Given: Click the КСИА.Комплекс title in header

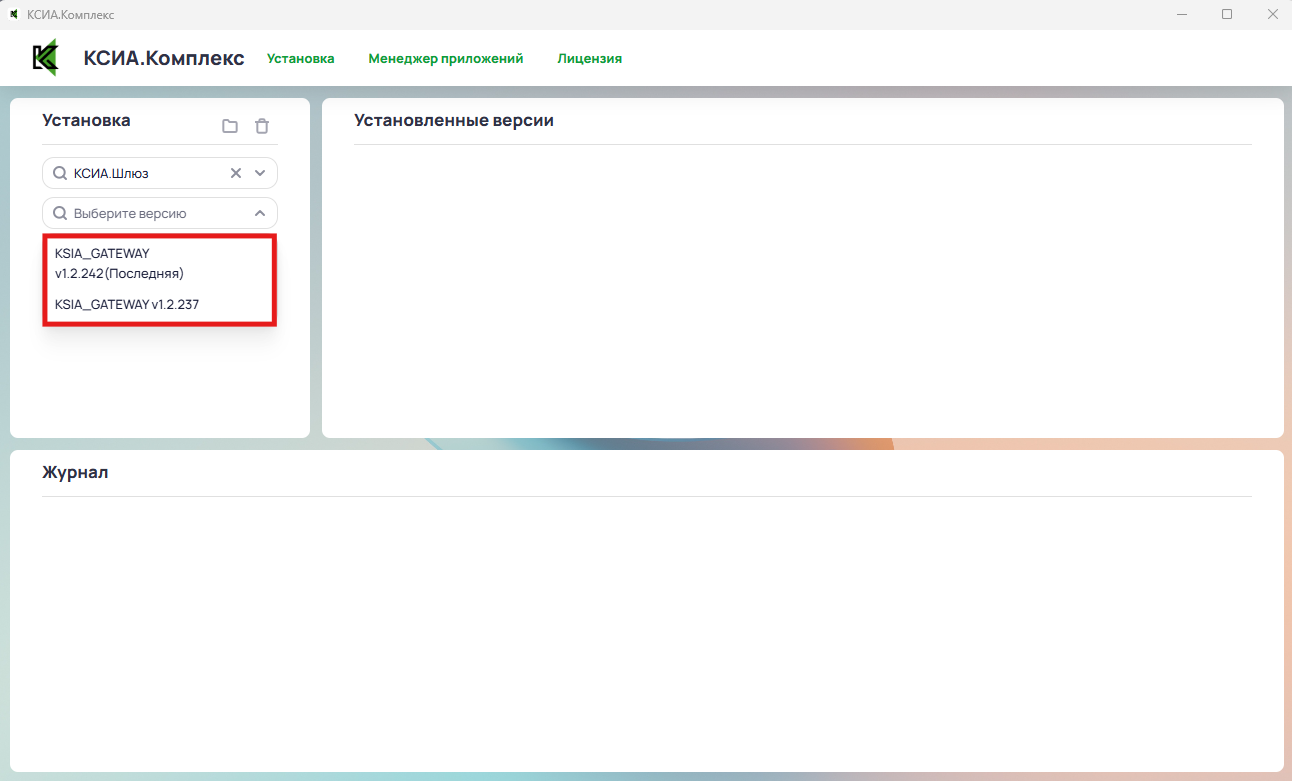Looking at the screenshot, I should coord(164,58).
